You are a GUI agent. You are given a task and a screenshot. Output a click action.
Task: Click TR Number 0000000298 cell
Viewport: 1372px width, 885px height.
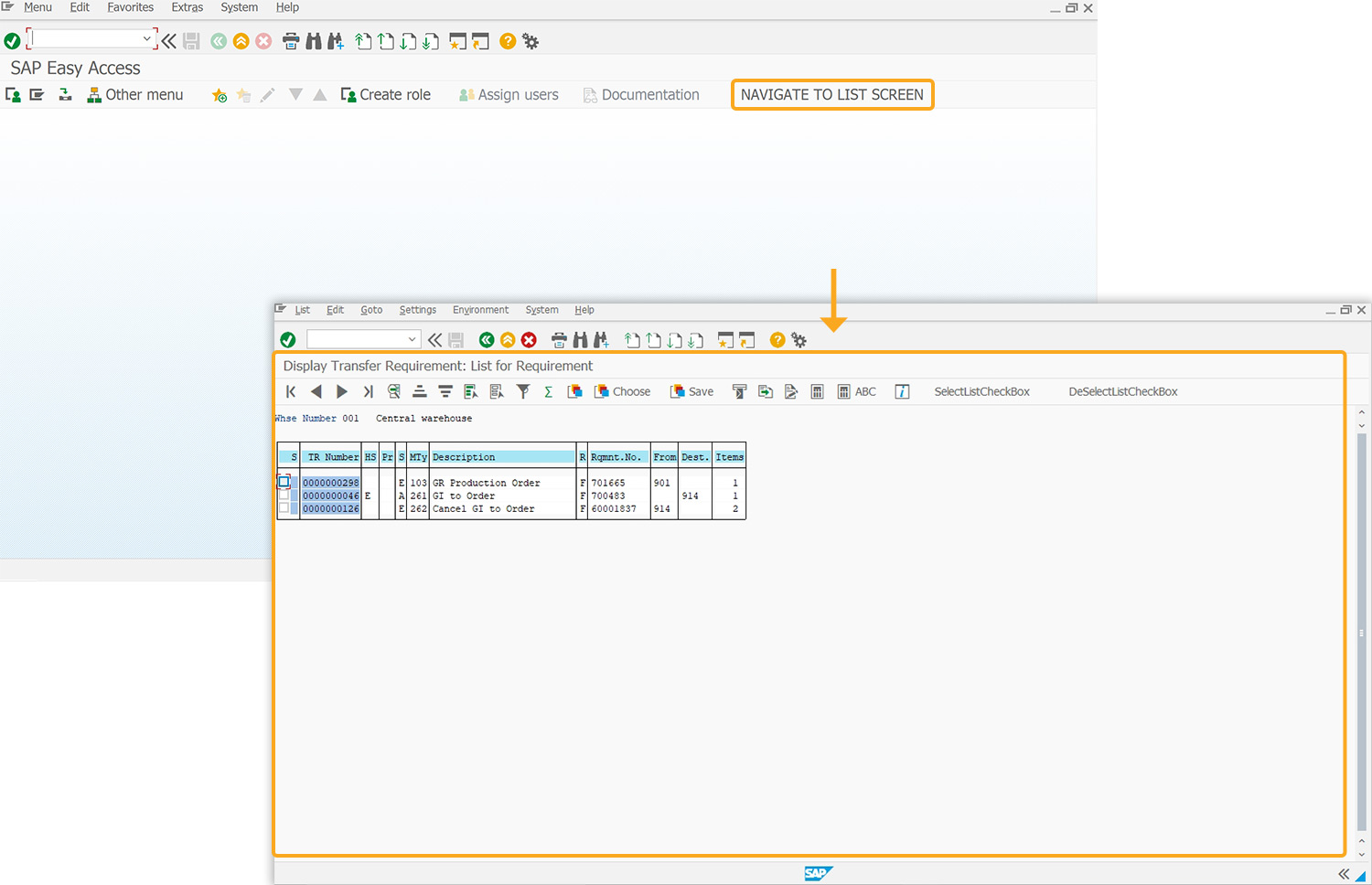click(331, 483)
